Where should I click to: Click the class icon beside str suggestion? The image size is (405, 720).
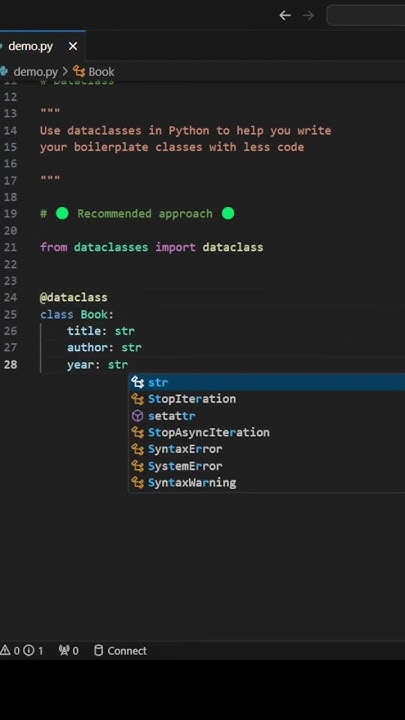[x=137, y=382]
